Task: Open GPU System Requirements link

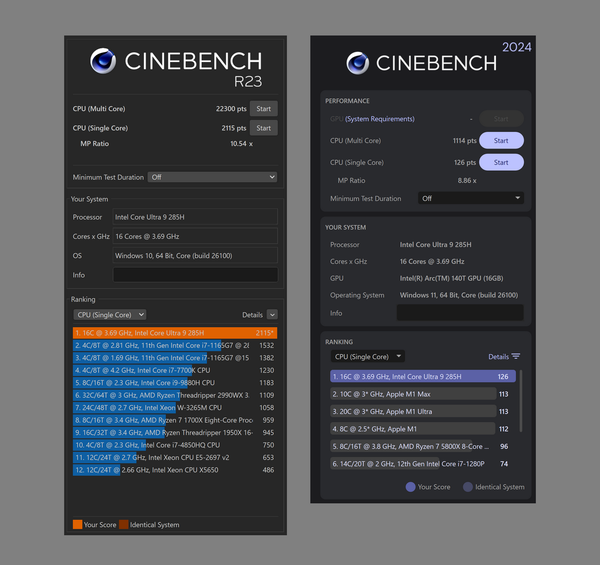Action: [x=378, y=119]
